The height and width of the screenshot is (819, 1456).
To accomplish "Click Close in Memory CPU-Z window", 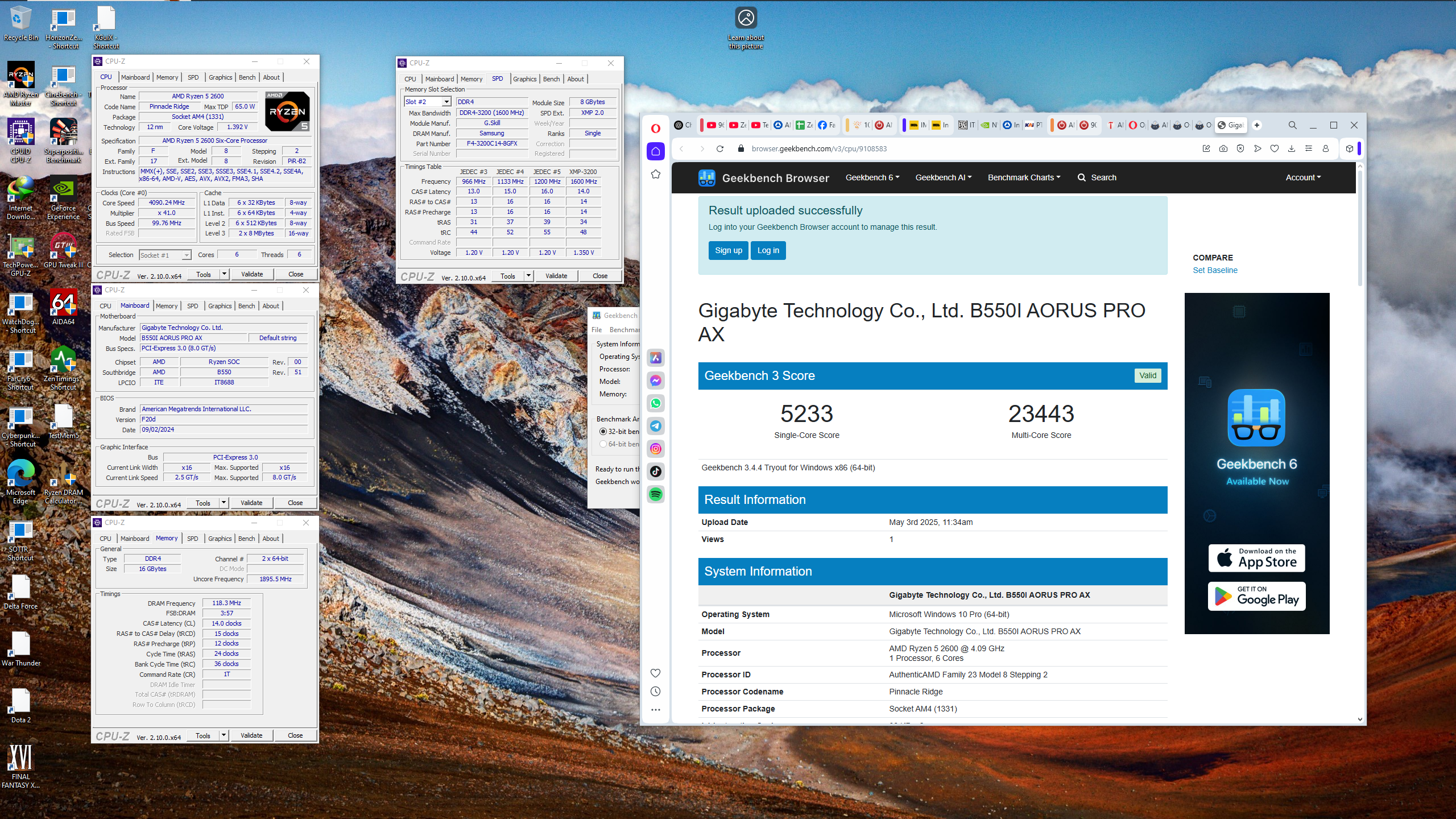I will (x=295, y=735).
